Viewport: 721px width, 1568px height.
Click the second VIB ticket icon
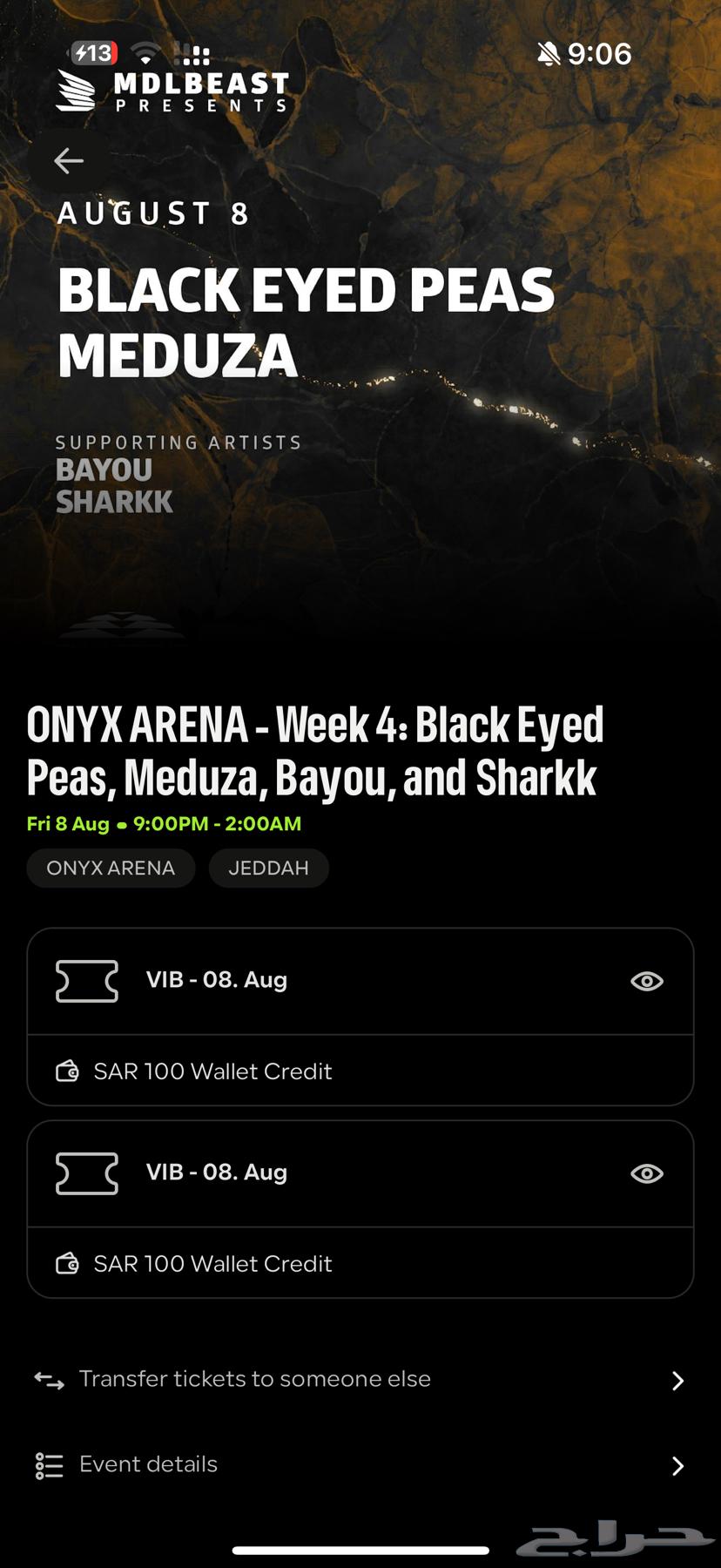click(87, 1173)
